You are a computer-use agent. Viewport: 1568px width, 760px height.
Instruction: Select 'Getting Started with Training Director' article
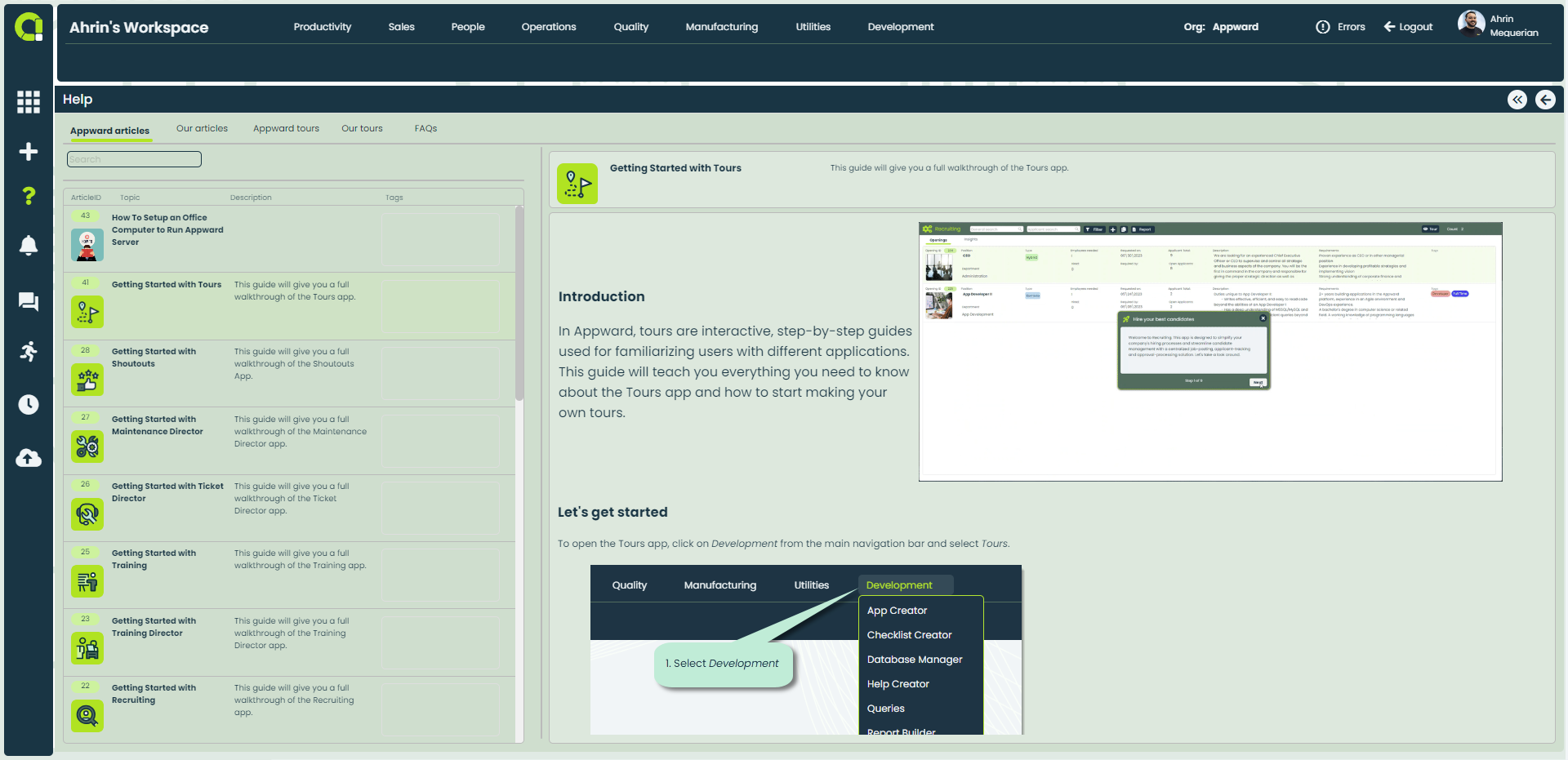click(290, 642)
